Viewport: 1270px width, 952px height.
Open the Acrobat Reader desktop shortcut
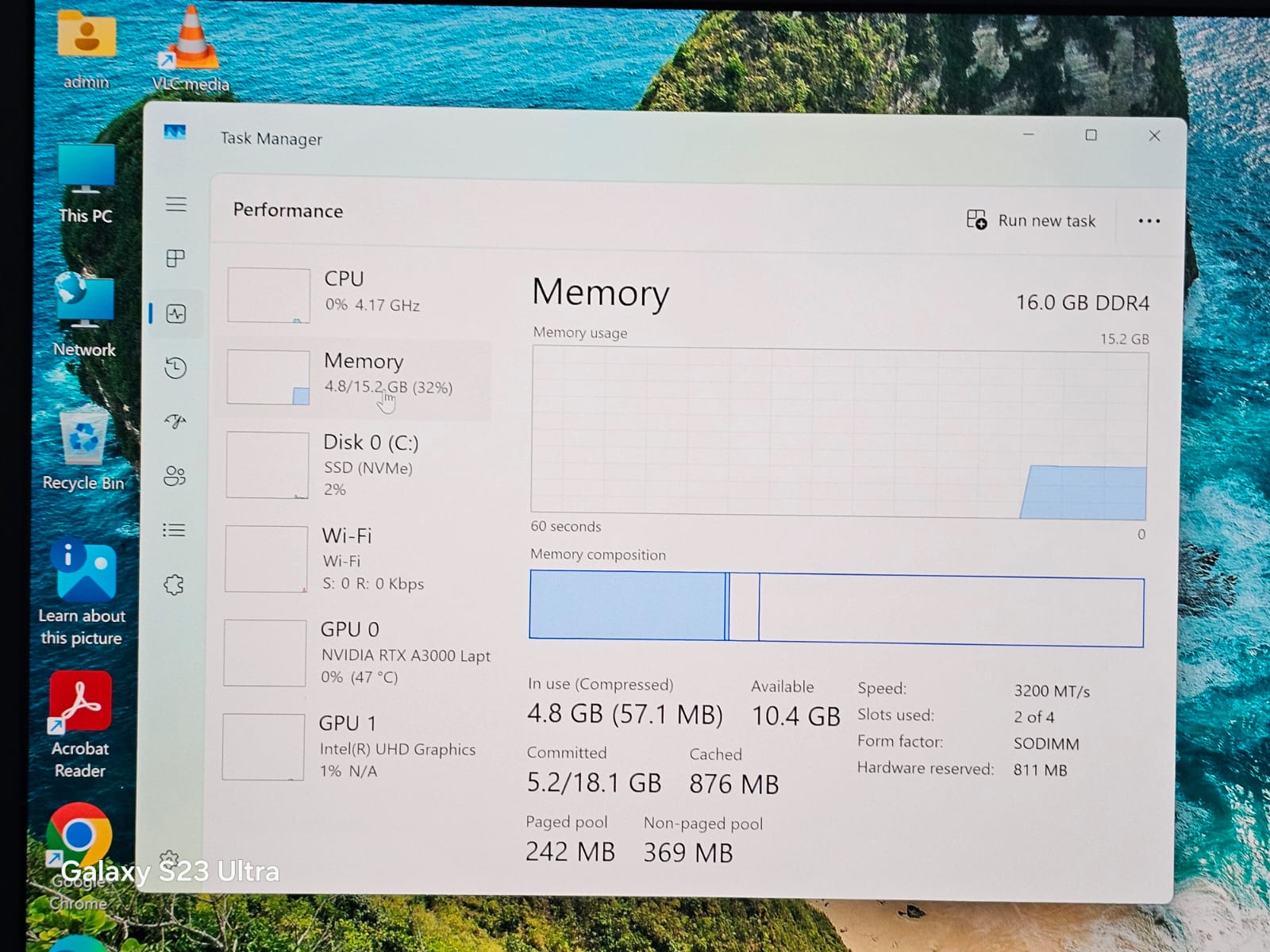coord(80,725)
